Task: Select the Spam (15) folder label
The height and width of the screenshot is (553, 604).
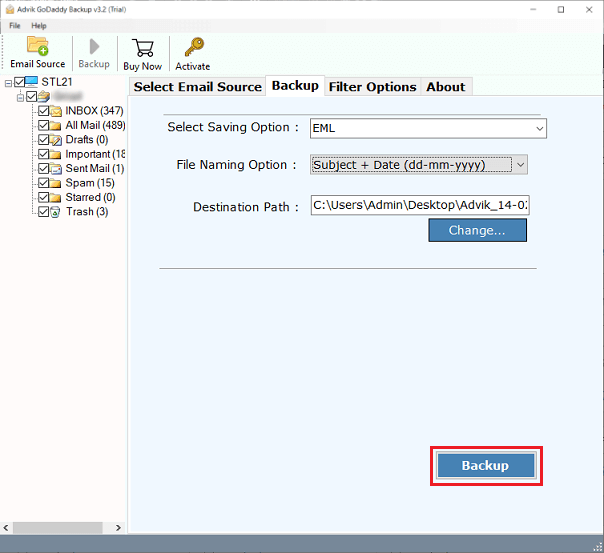Action: click(90, 183)
